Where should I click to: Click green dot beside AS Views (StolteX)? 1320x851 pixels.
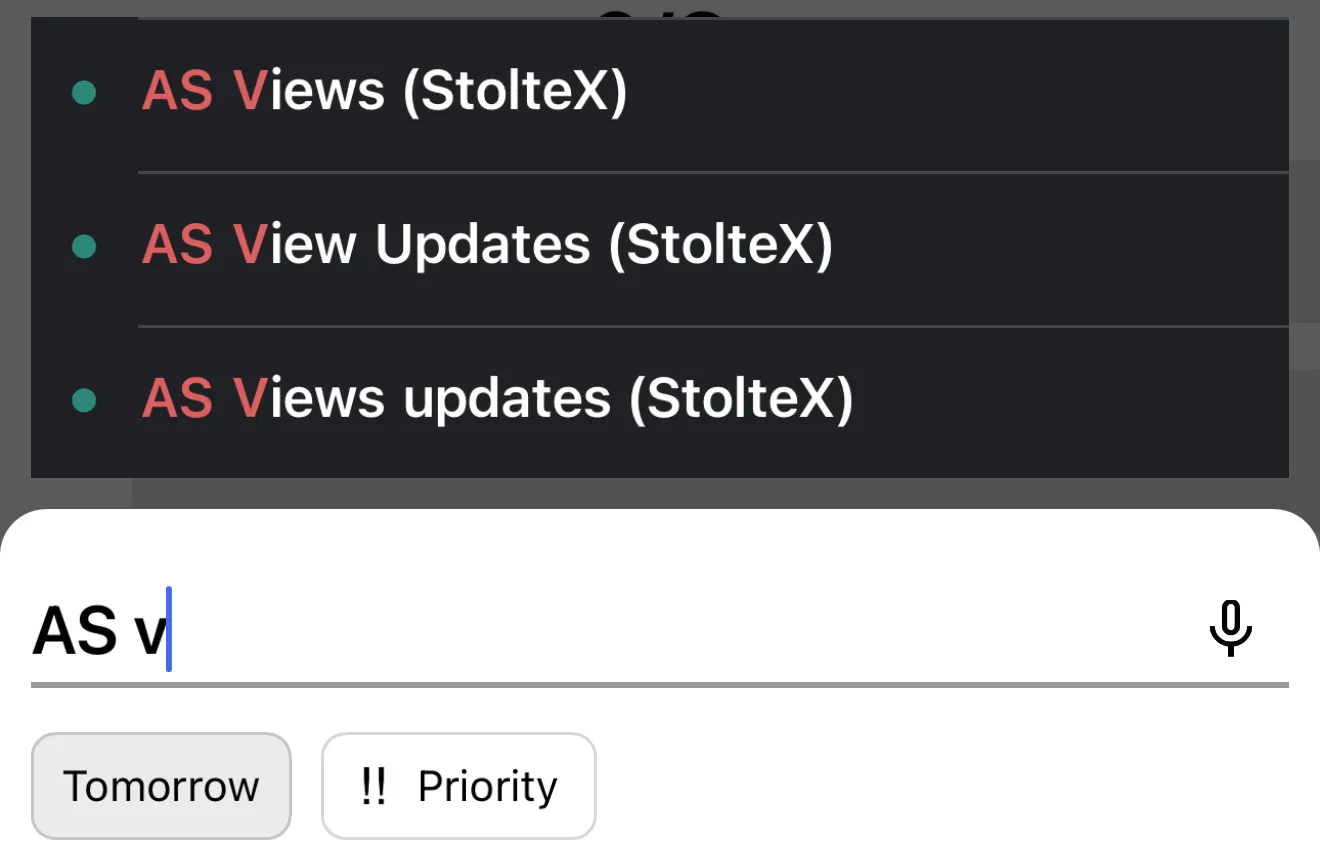[84, 93]
